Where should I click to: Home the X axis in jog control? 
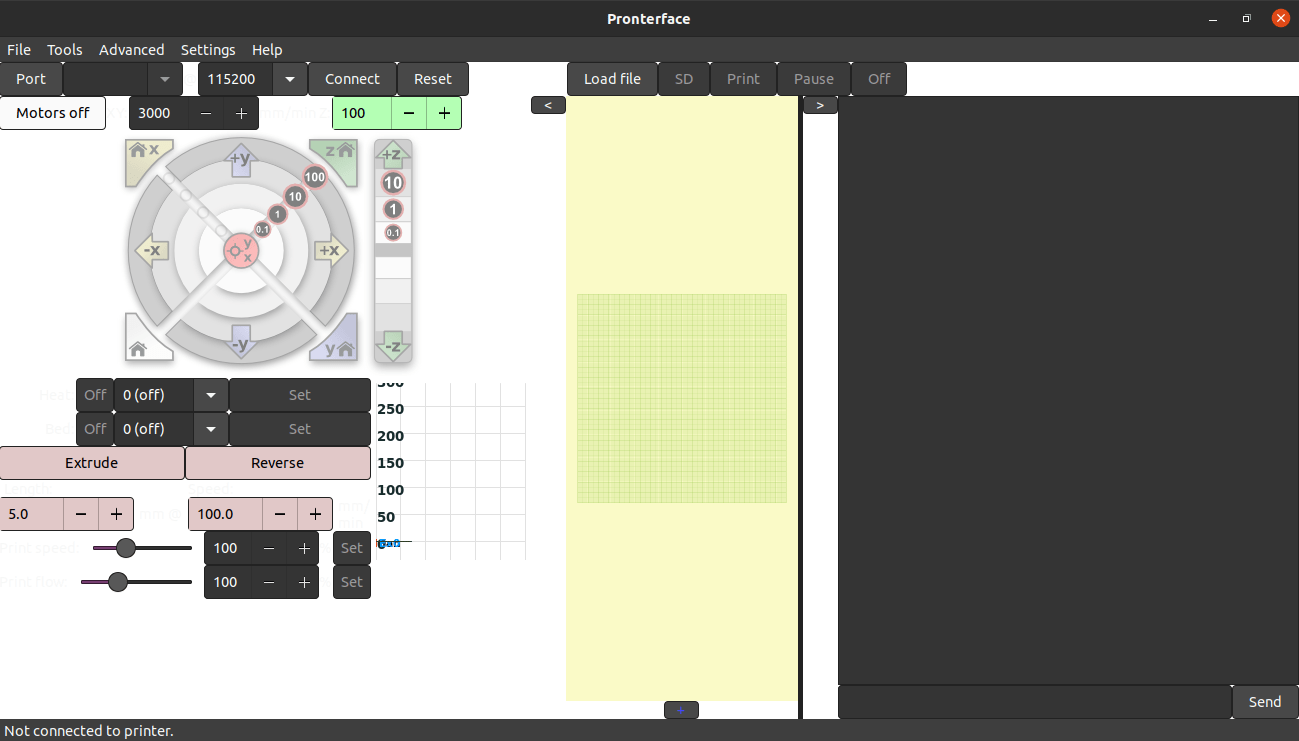click(x=145, y=159)
